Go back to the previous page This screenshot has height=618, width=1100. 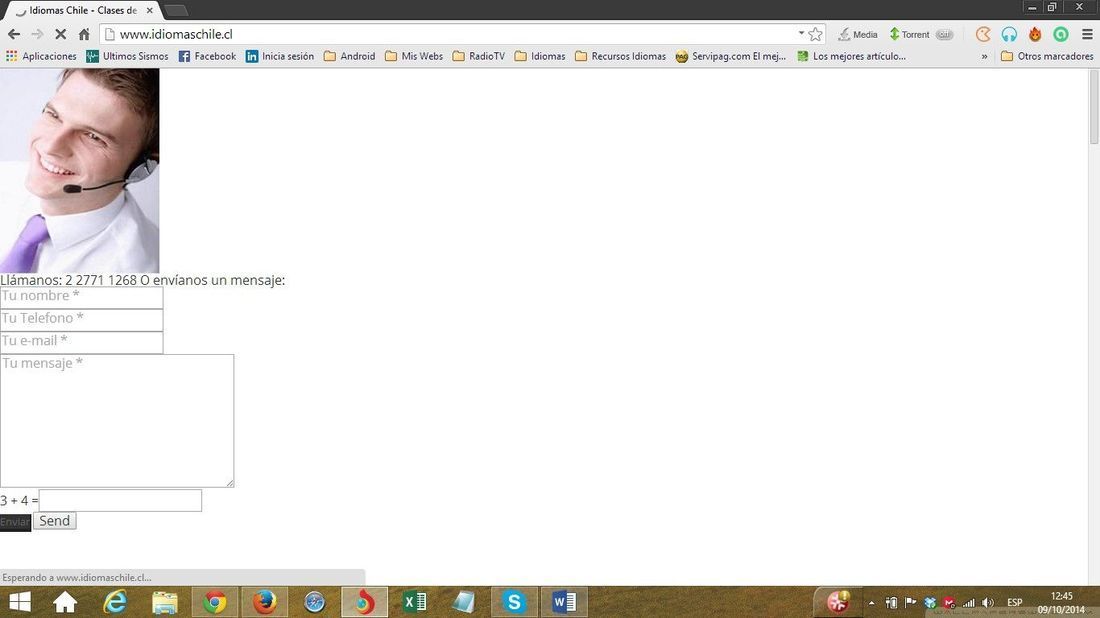tap(14, 34)
